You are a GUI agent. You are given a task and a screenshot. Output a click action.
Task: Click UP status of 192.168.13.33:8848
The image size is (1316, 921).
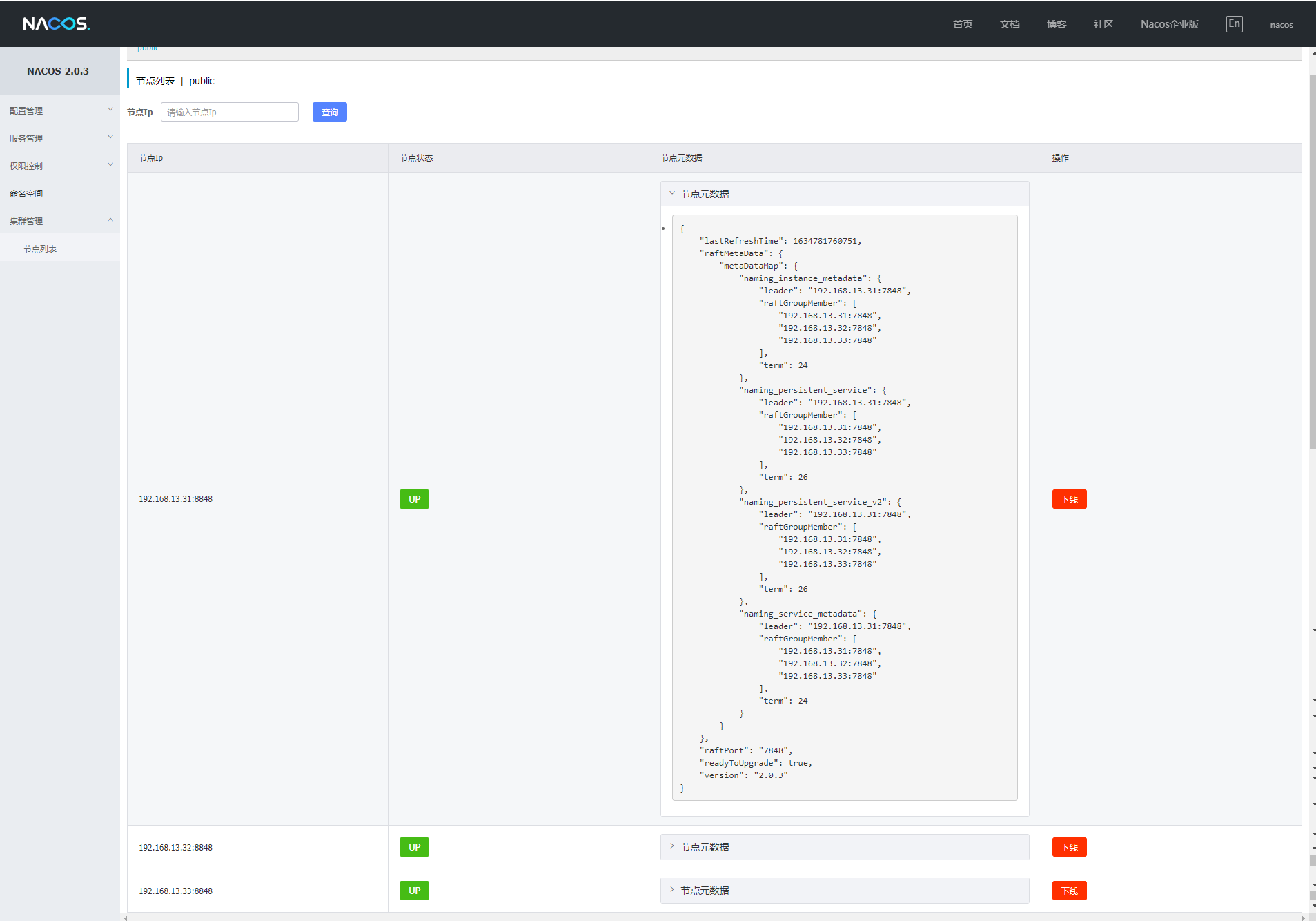point(414,891)
